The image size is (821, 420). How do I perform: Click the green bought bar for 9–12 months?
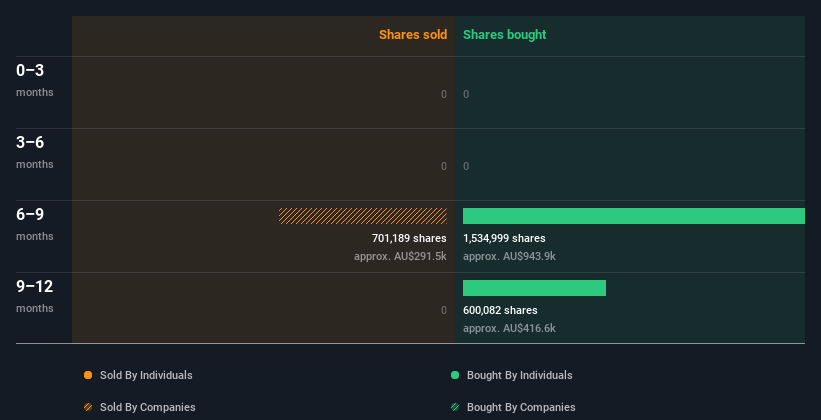point(534,288)
